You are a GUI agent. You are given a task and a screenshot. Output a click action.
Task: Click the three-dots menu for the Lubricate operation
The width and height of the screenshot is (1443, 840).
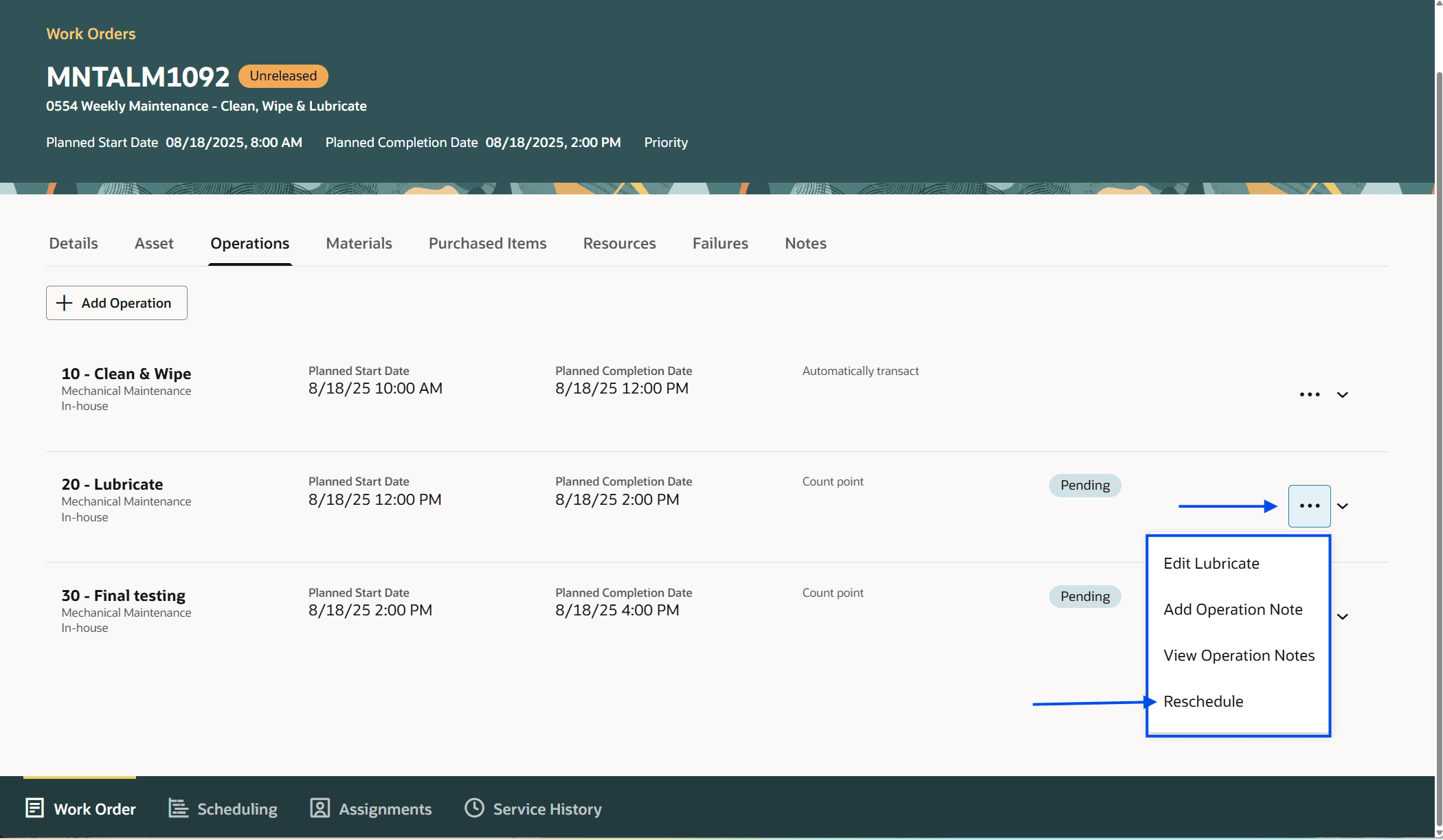[1310, 506]
